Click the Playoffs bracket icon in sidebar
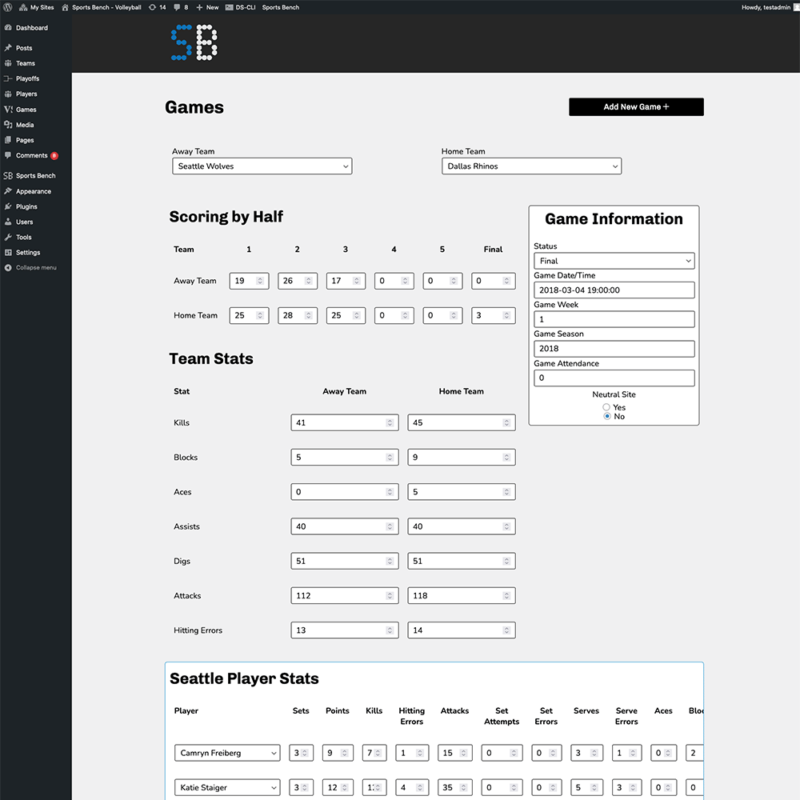The height and width of the screenshot is (800, 800). (8, 79)
